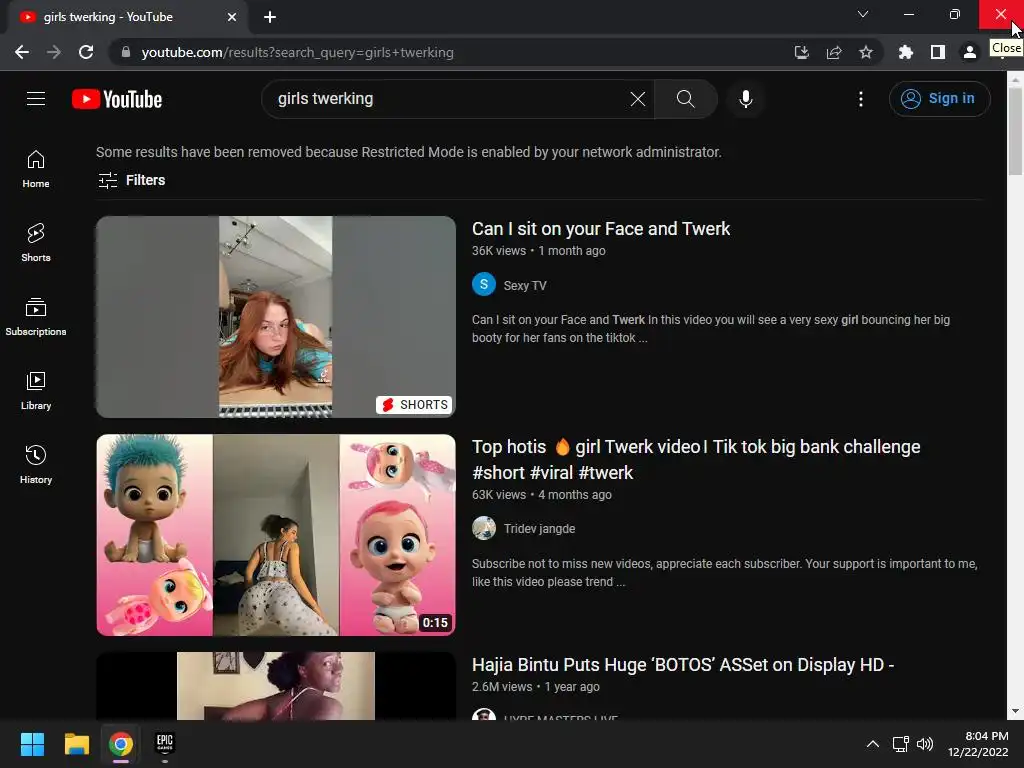Open the Chrome extensions puzzle icon

[905, 52]
